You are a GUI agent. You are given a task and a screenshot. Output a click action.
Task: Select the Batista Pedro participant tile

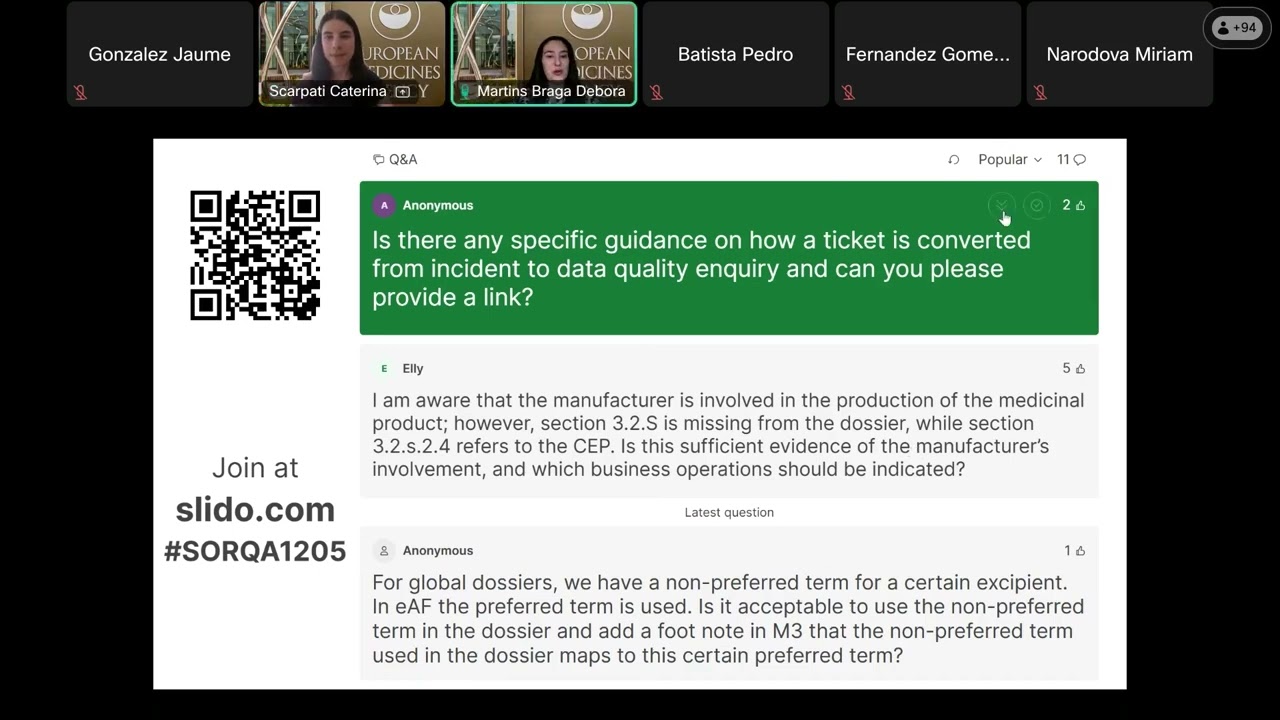tap(736, 54)
